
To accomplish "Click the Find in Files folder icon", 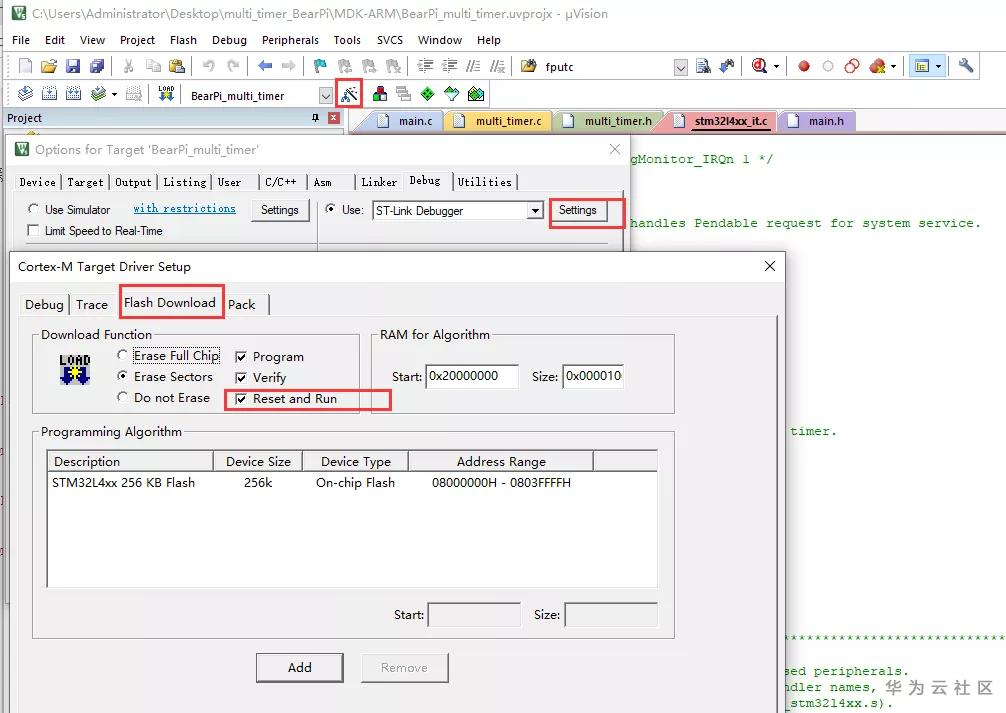I will pyautogui.click(x=529, y=65).
